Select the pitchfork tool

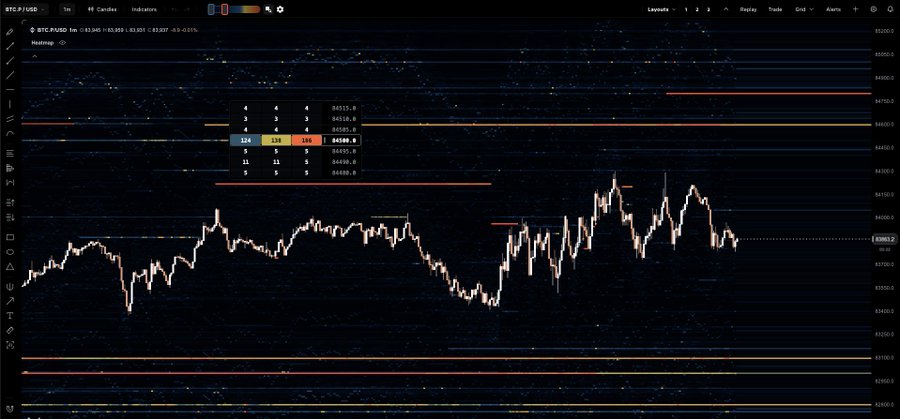coord(10,286)
